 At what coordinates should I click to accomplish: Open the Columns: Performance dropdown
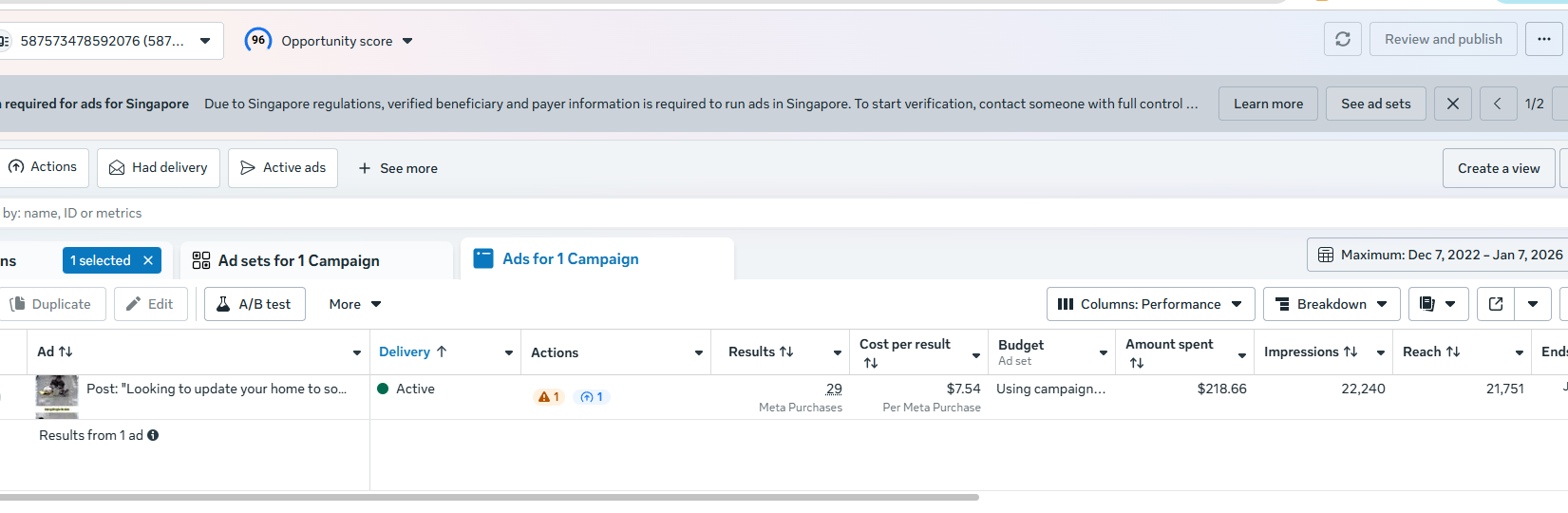point(1150,304)
